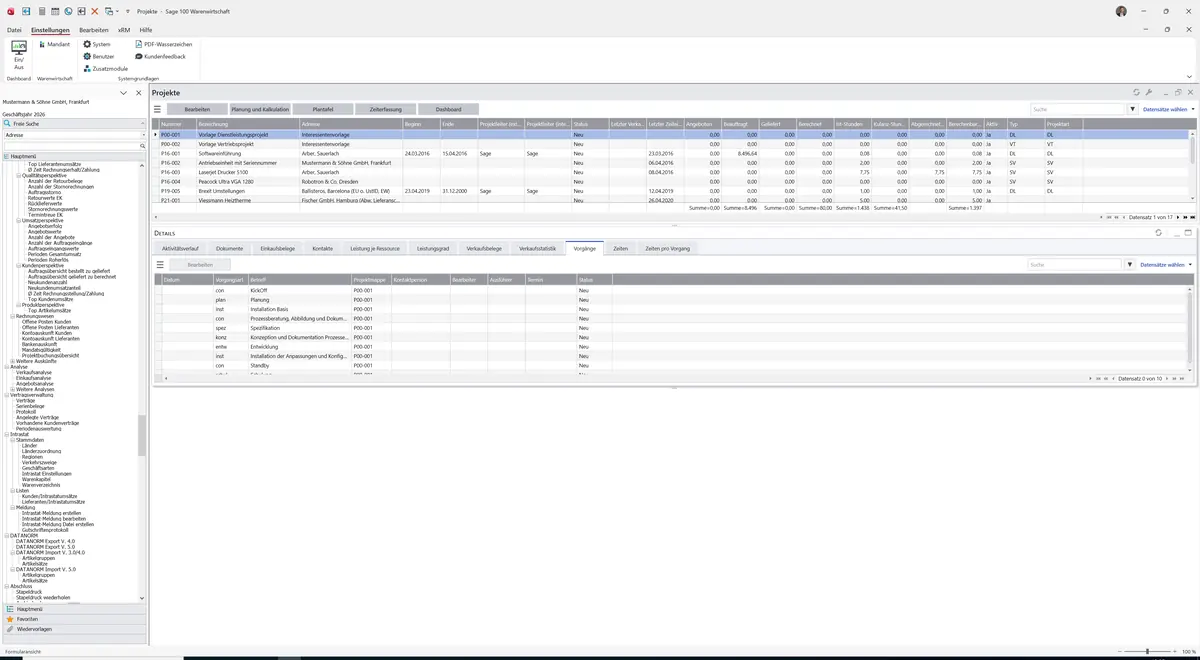Open the Adresse combo box in navigation pane
Viewport: 1200px width, 660px height.
(74, 134)
